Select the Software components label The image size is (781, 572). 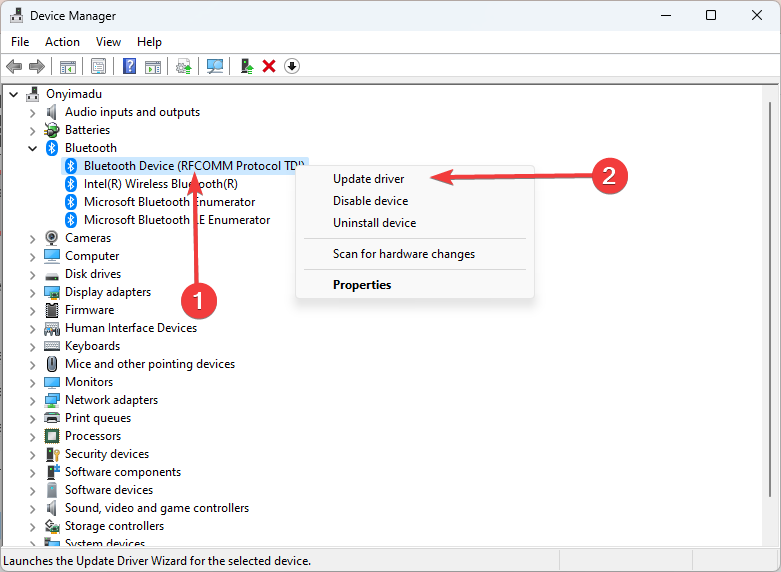pyautogui.click(x=123, y=472)
